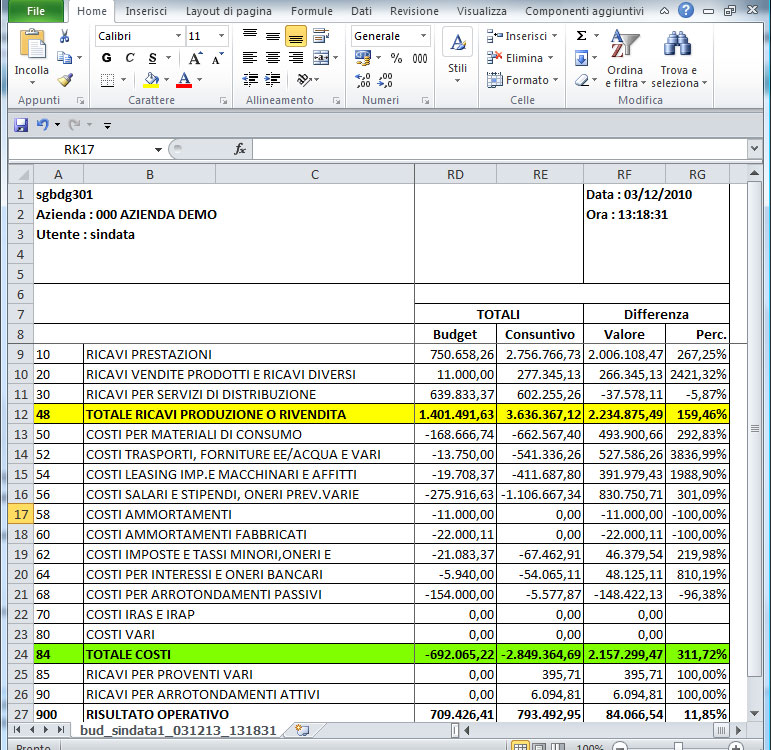
Task: Click AutoSum sigma icon
Action: [581, 36]
